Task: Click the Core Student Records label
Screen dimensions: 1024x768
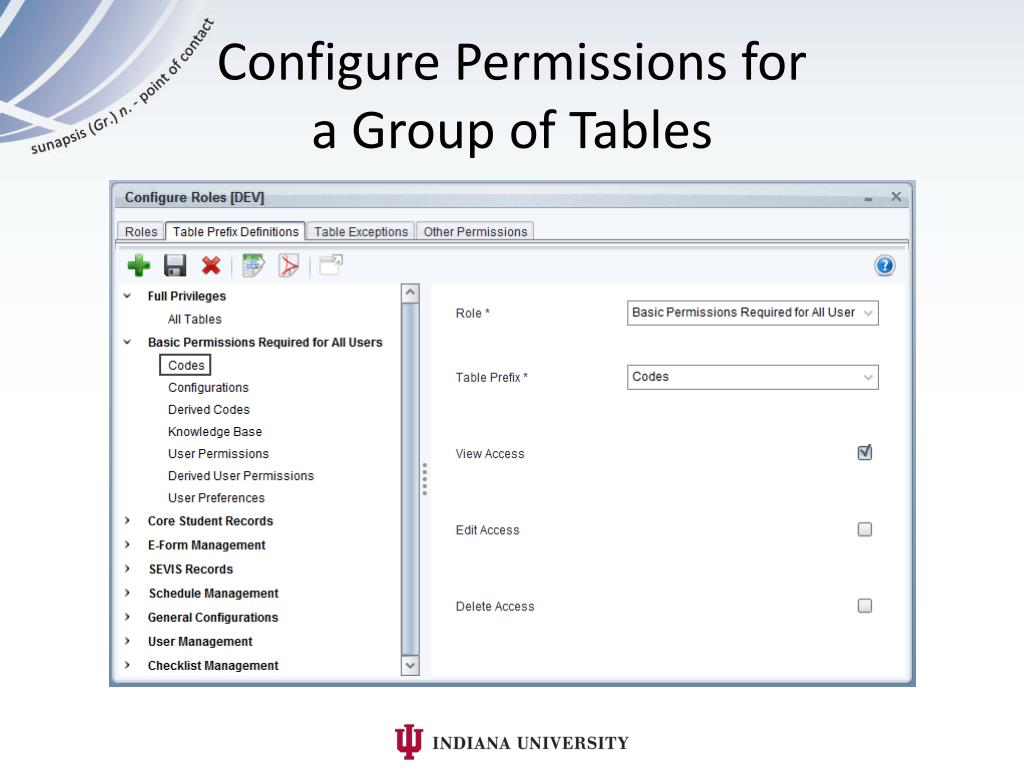Action: [210, 520]
